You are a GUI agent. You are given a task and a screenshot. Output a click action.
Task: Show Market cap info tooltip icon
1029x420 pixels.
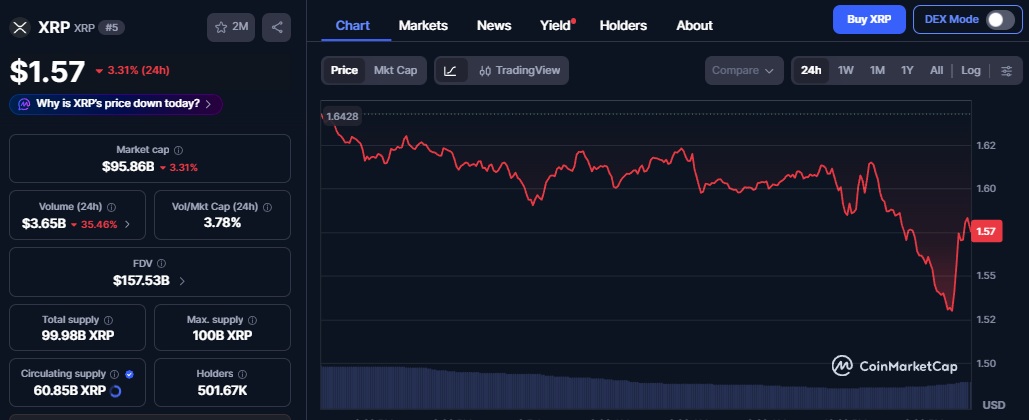pyautogui.click(x=178, y=150)
